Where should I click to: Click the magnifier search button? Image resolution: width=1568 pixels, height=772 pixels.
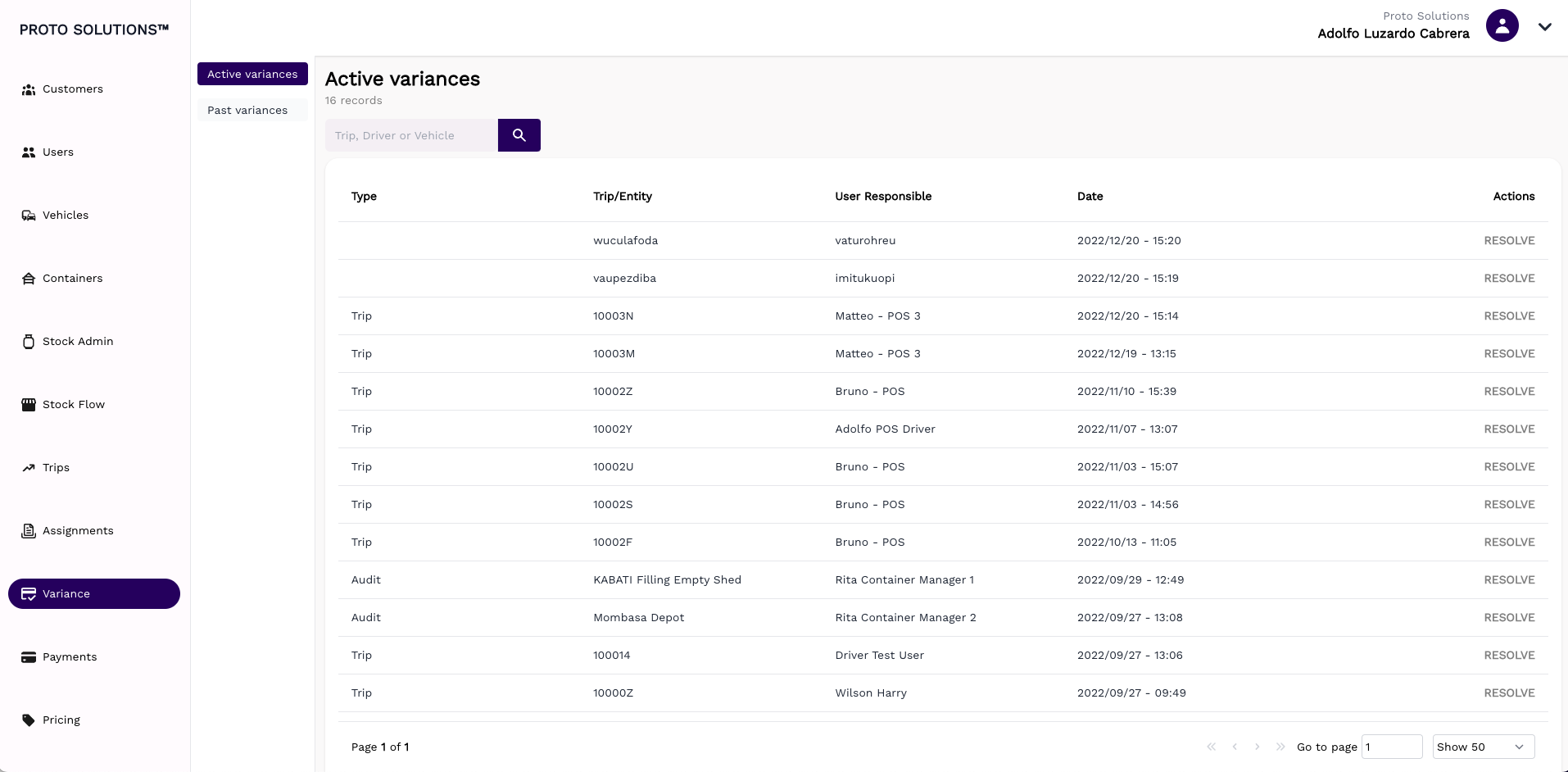519,135
